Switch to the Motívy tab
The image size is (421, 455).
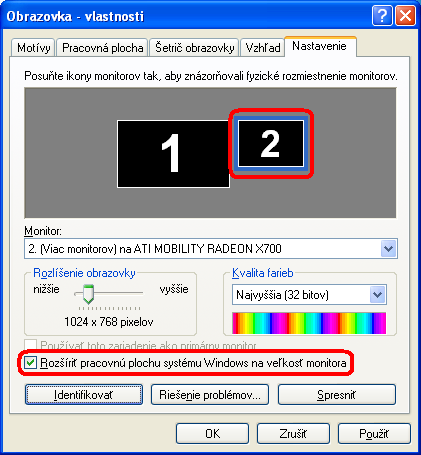click(x=34, y=48)
